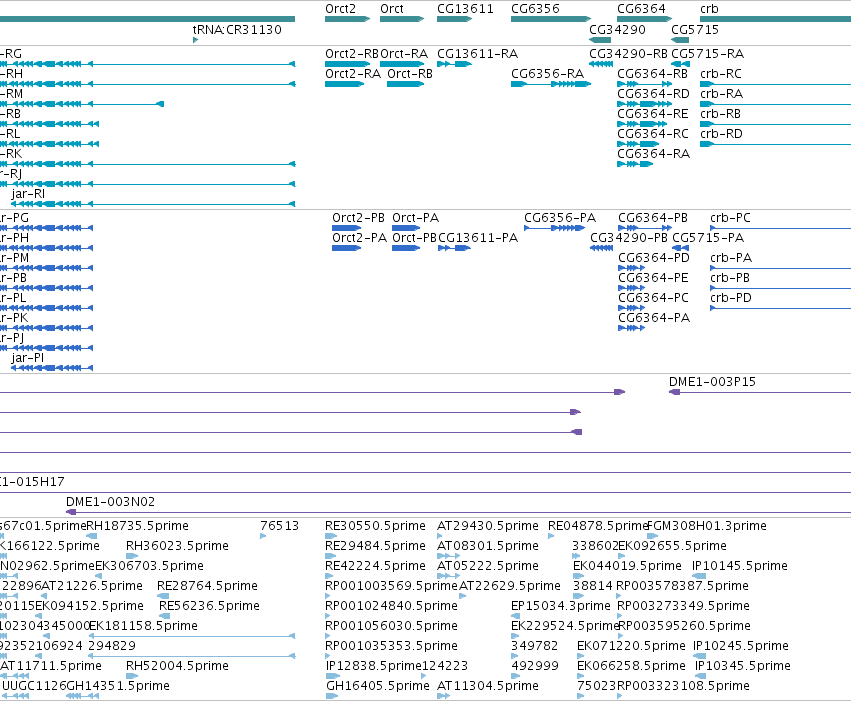851x701 pixels.
Task: Select EST AT08301.5prime
Action: point(448,556)
